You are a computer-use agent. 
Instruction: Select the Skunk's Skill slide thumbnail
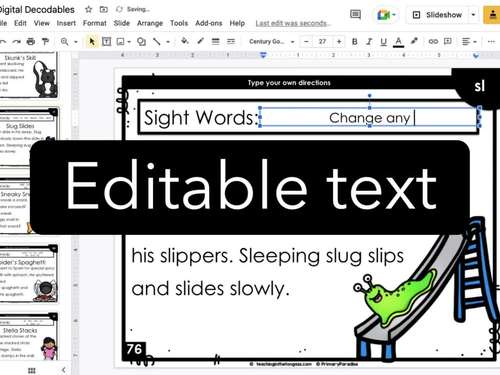click(x=29, y=75)
